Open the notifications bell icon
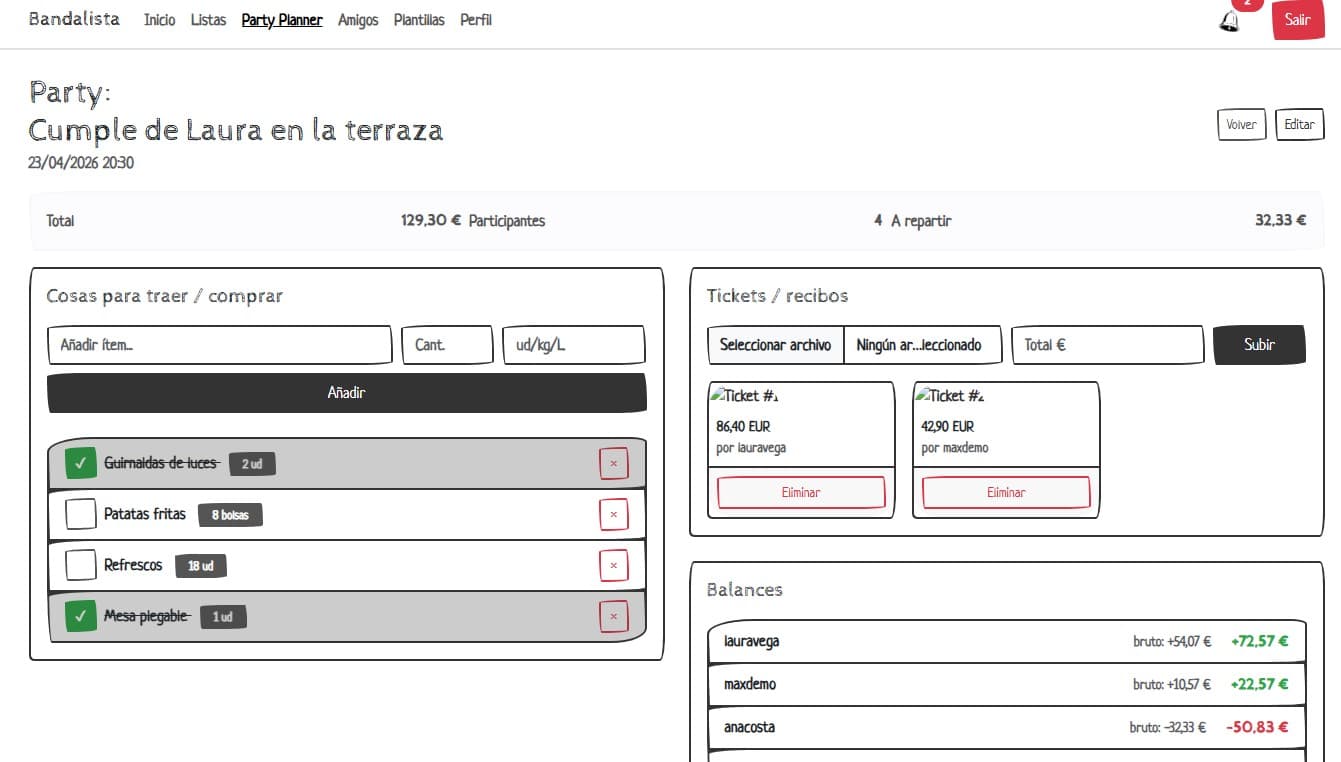Viewport: 1341px width, 762px height. (x=1229, y=21)
